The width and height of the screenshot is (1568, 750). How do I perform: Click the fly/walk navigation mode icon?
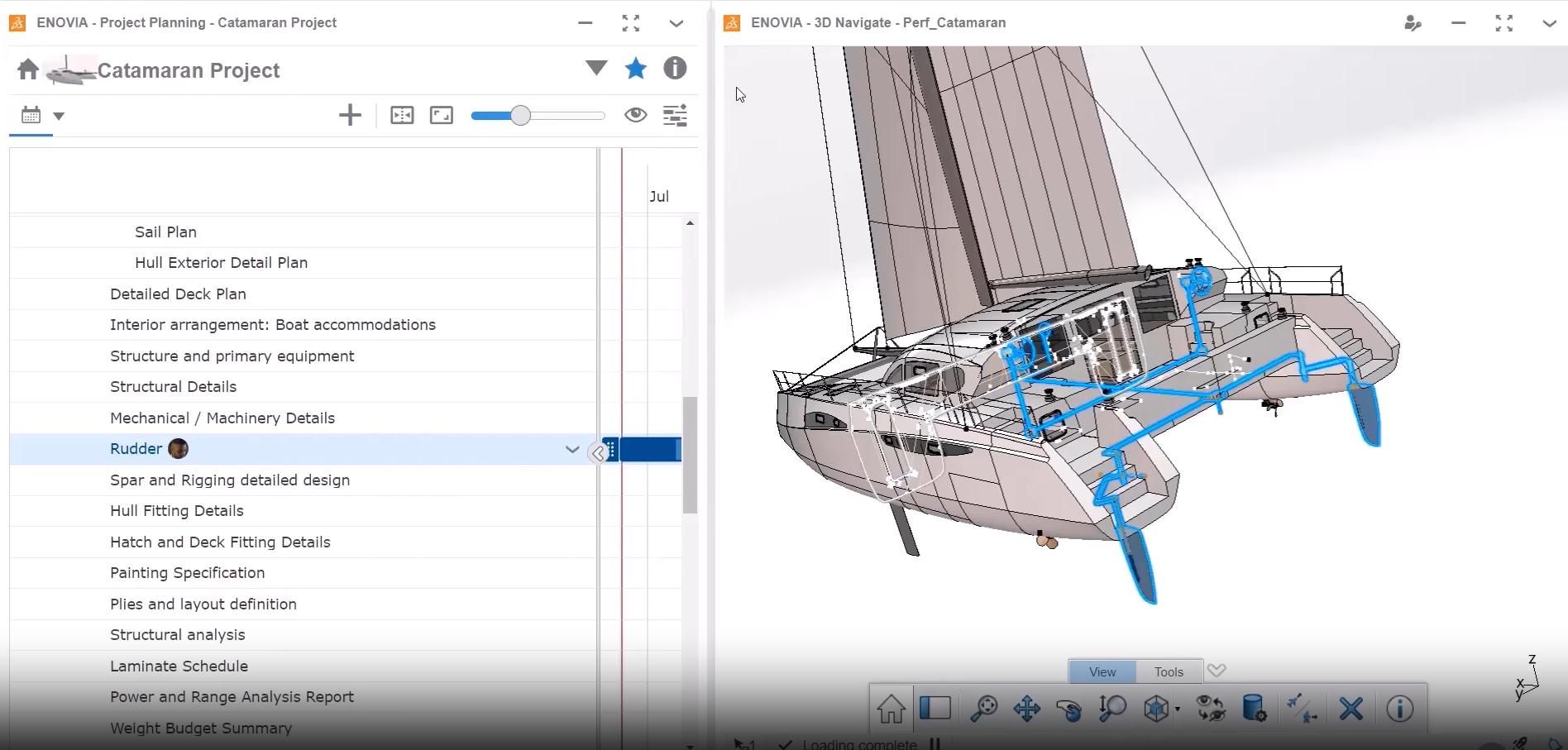point(1302,709)
